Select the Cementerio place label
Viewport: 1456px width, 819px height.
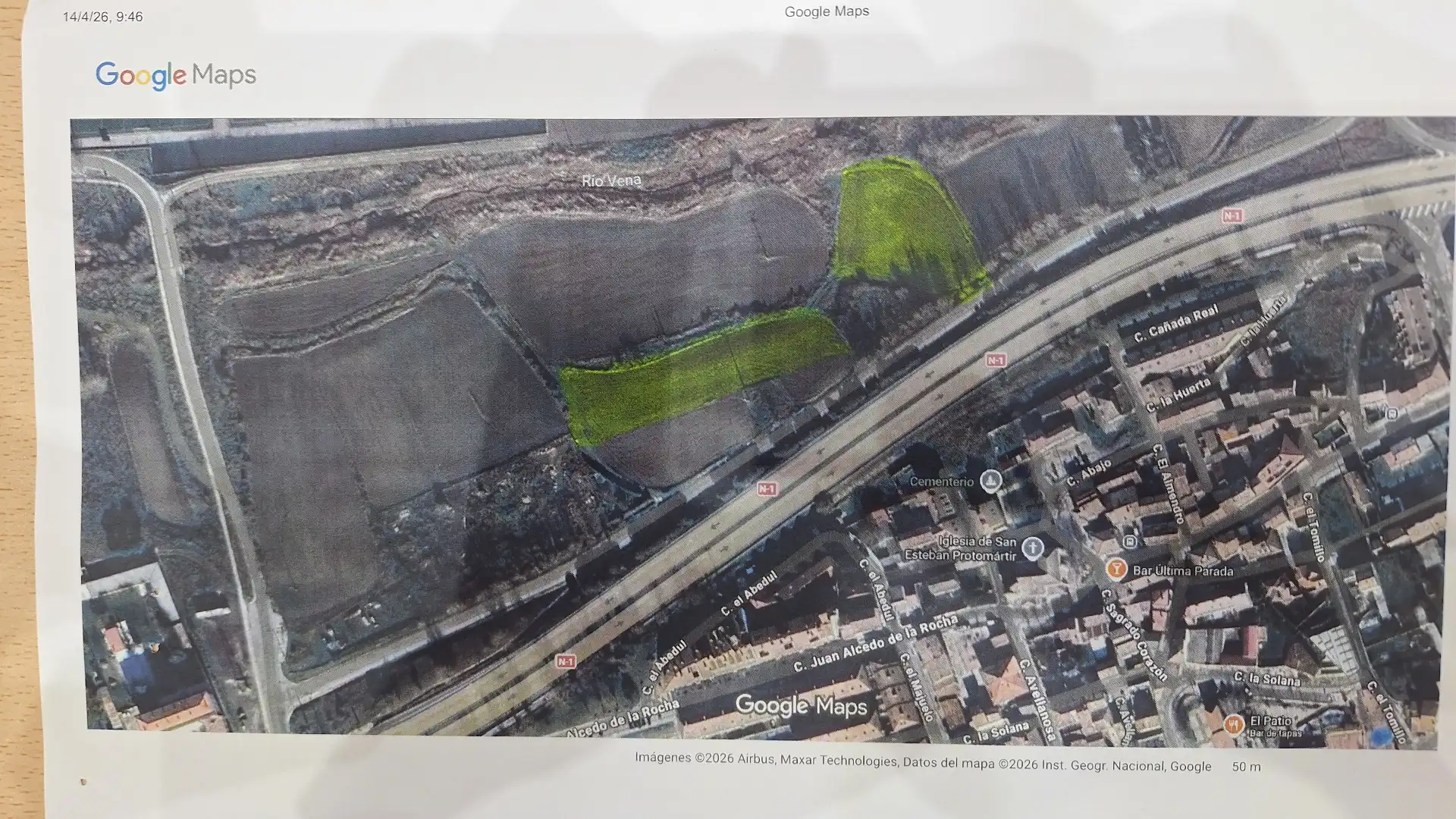(x=941, y=482)
